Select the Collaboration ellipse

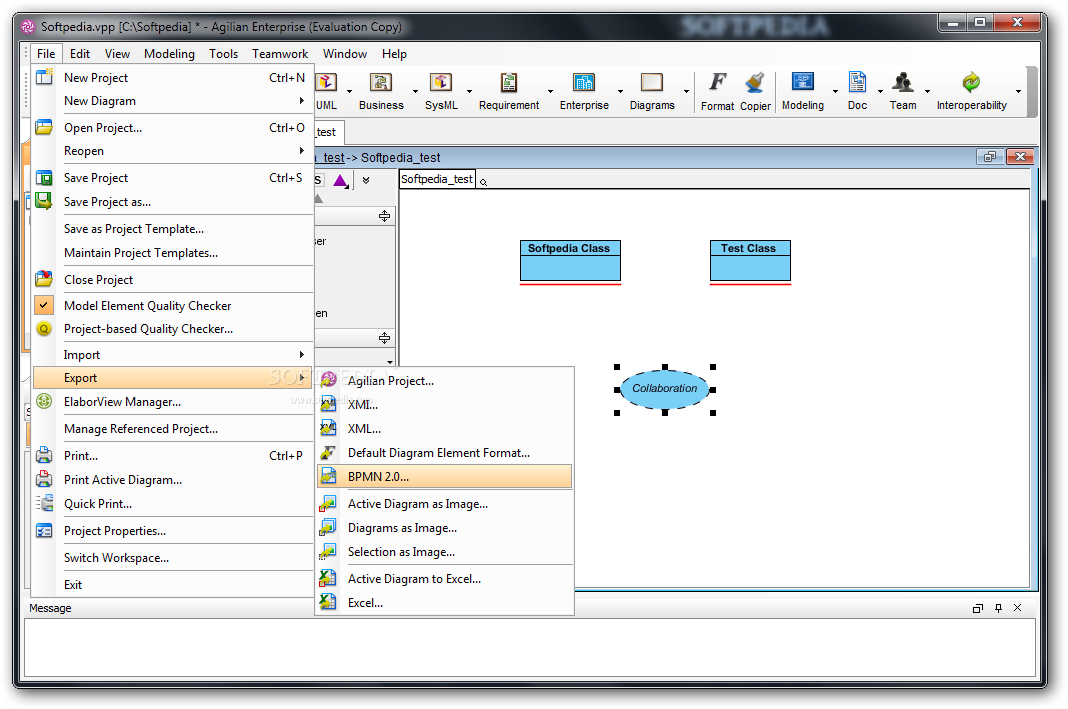(665, 389)
